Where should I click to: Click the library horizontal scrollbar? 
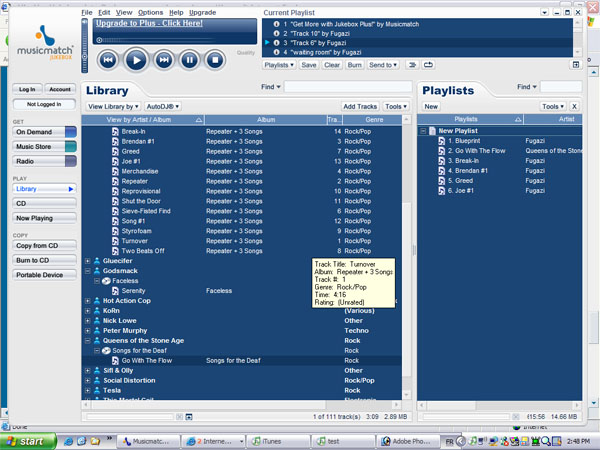(x=241, y=404)
